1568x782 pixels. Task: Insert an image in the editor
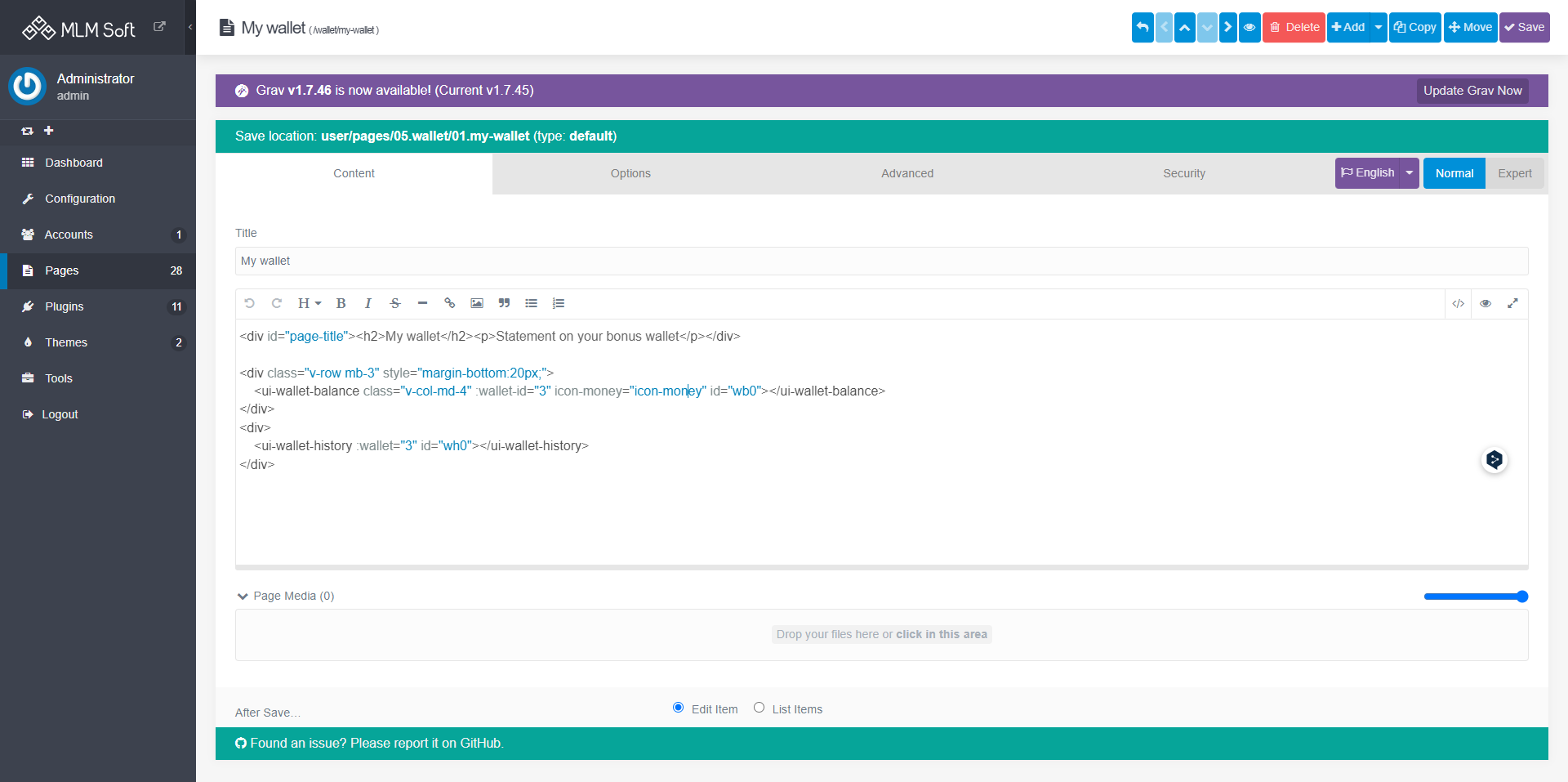coord(477,303)
